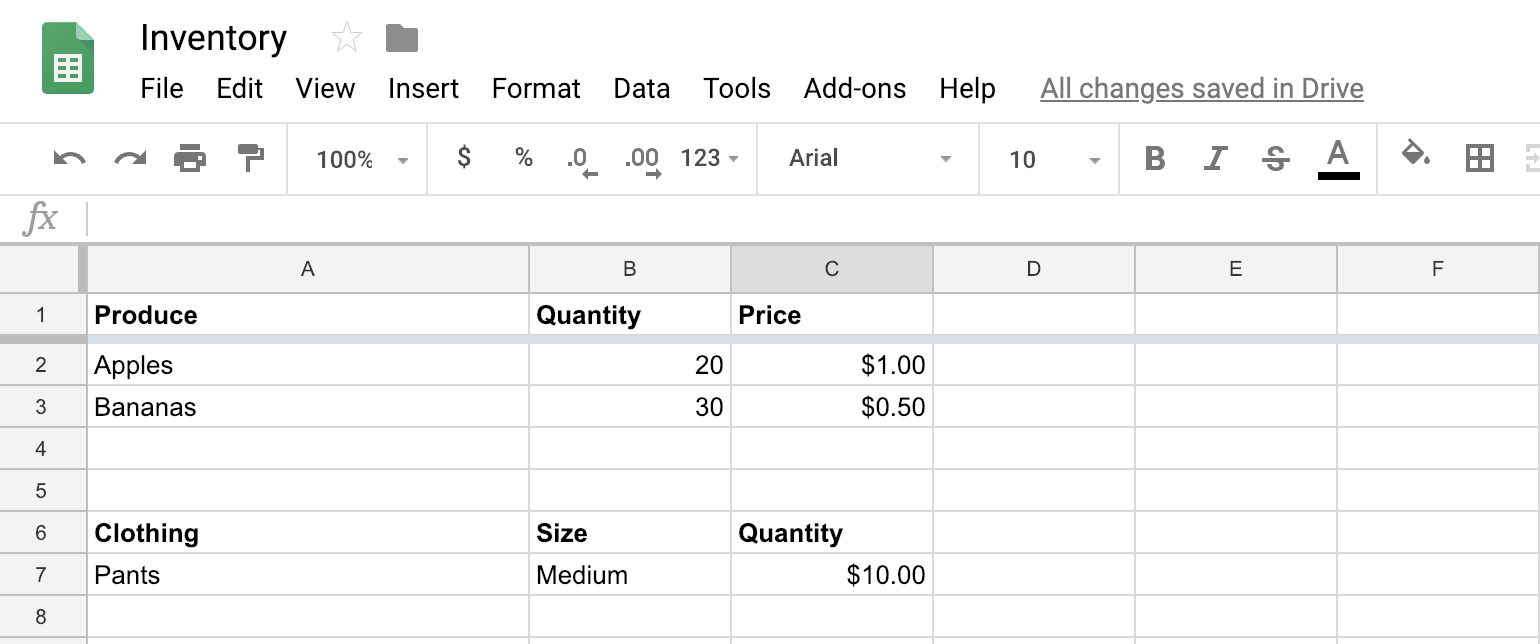Click the redo arrow icon
The image size is (1540, 644).
coord(130,158)
